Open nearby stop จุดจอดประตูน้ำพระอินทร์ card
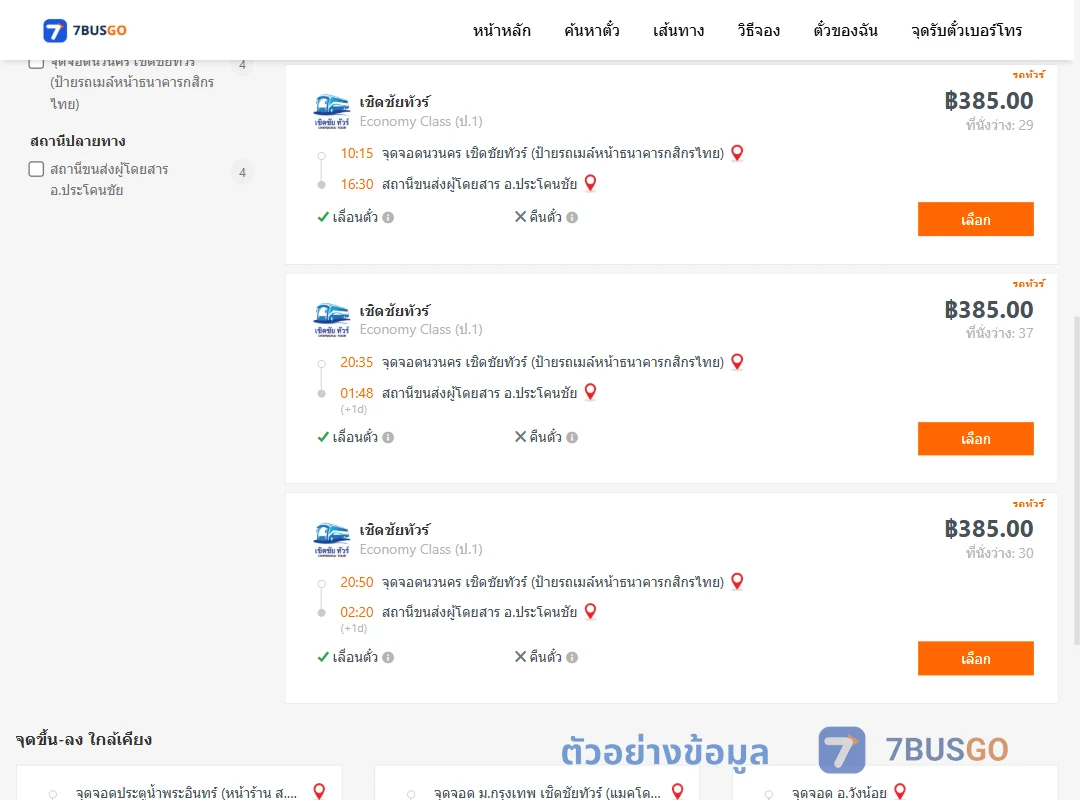 pos(179,783)
